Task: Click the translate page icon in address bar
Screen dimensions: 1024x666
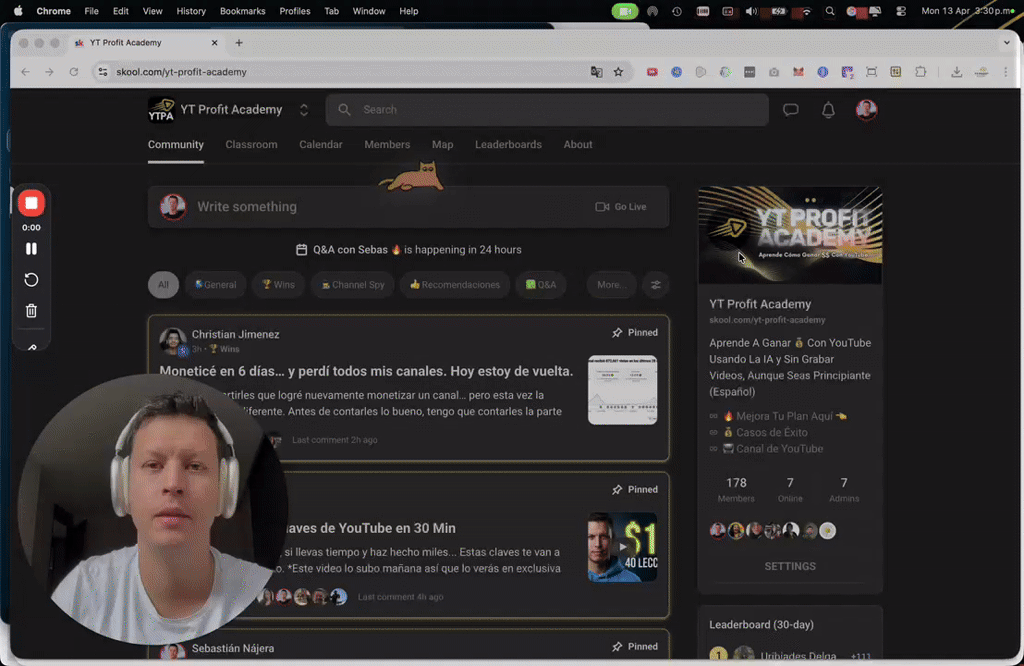Action: pos(596,72)
